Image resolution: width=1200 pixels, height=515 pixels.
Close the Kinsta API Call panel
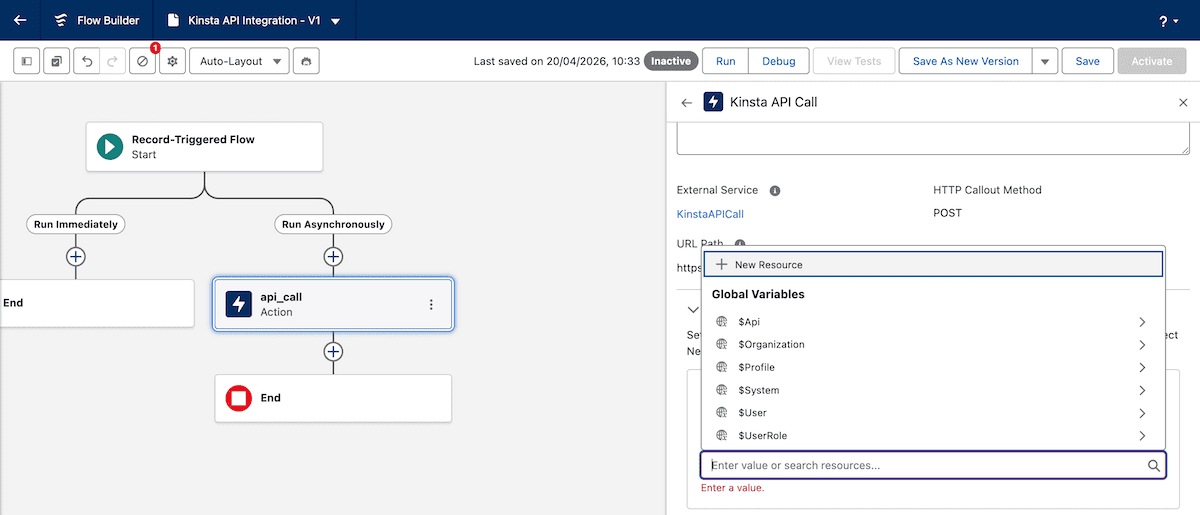(1183, 102)
